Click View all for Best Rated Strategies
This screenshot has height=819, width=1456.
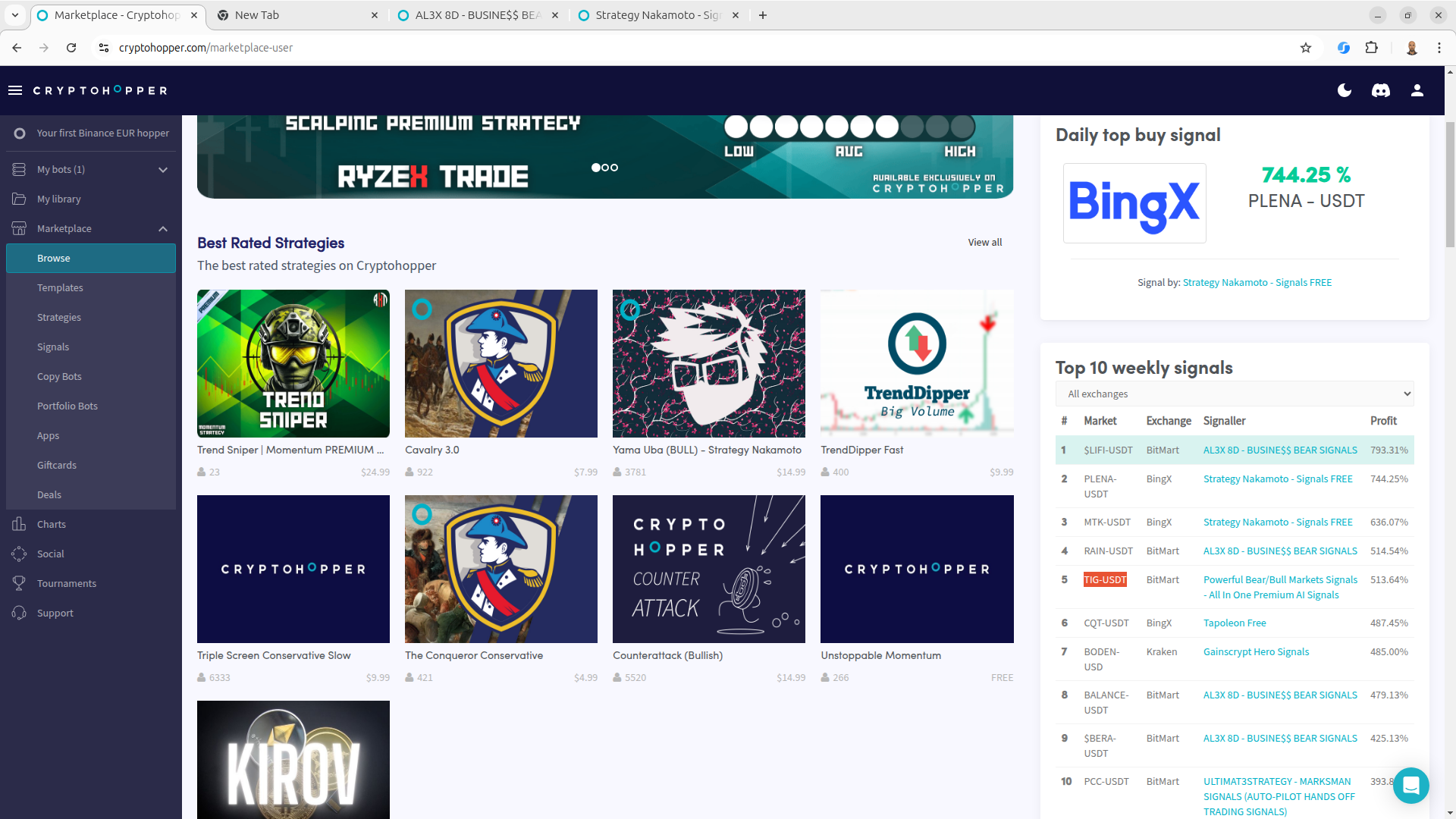(x=984, y=243)
